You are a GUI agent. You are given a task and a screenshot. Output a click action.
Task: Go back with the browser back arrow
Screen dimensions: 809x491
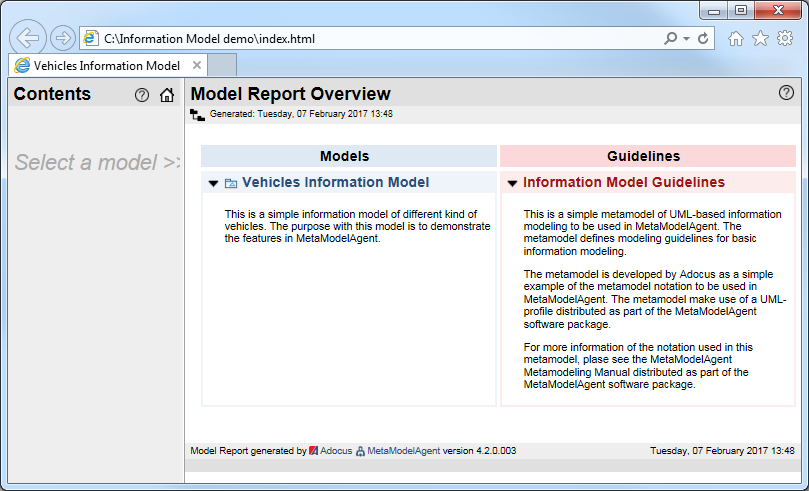[x=28, y=38]
